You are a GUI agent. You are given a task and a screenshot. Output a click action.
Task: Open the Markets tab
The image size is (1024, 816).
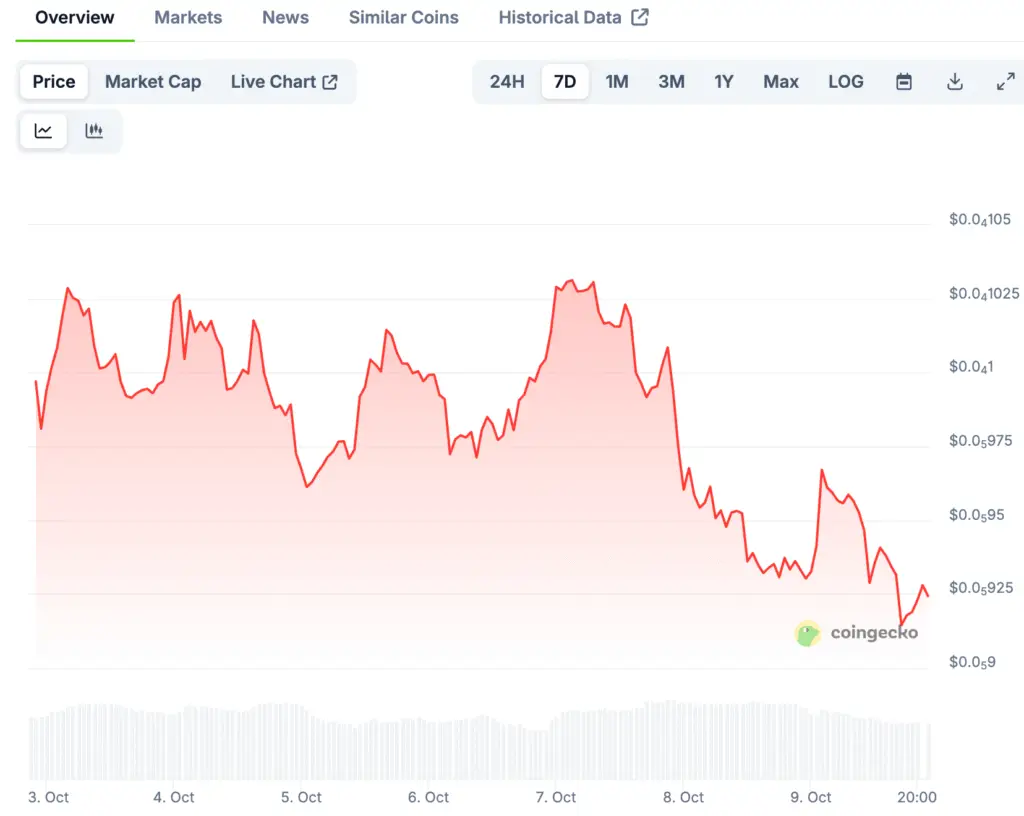click(x=188, y=18)
